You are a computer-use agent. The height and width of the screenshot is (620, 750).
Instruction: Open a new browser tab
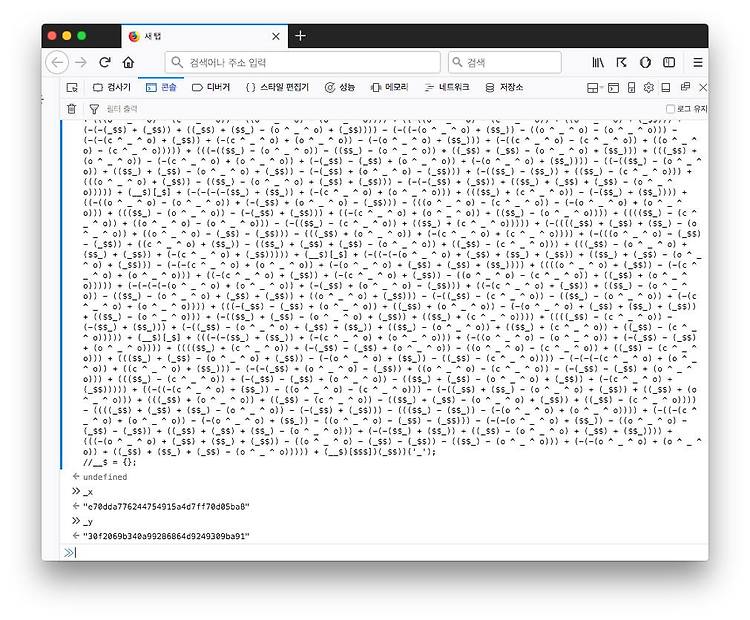[x=300, y=36]
